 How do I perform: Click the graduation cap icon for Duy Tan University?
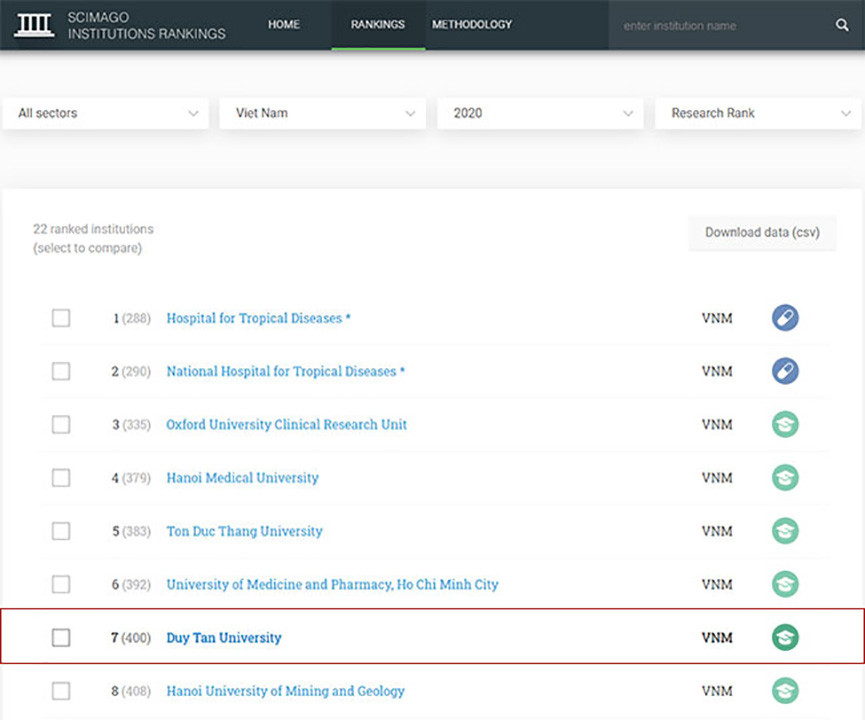[785, 637]
